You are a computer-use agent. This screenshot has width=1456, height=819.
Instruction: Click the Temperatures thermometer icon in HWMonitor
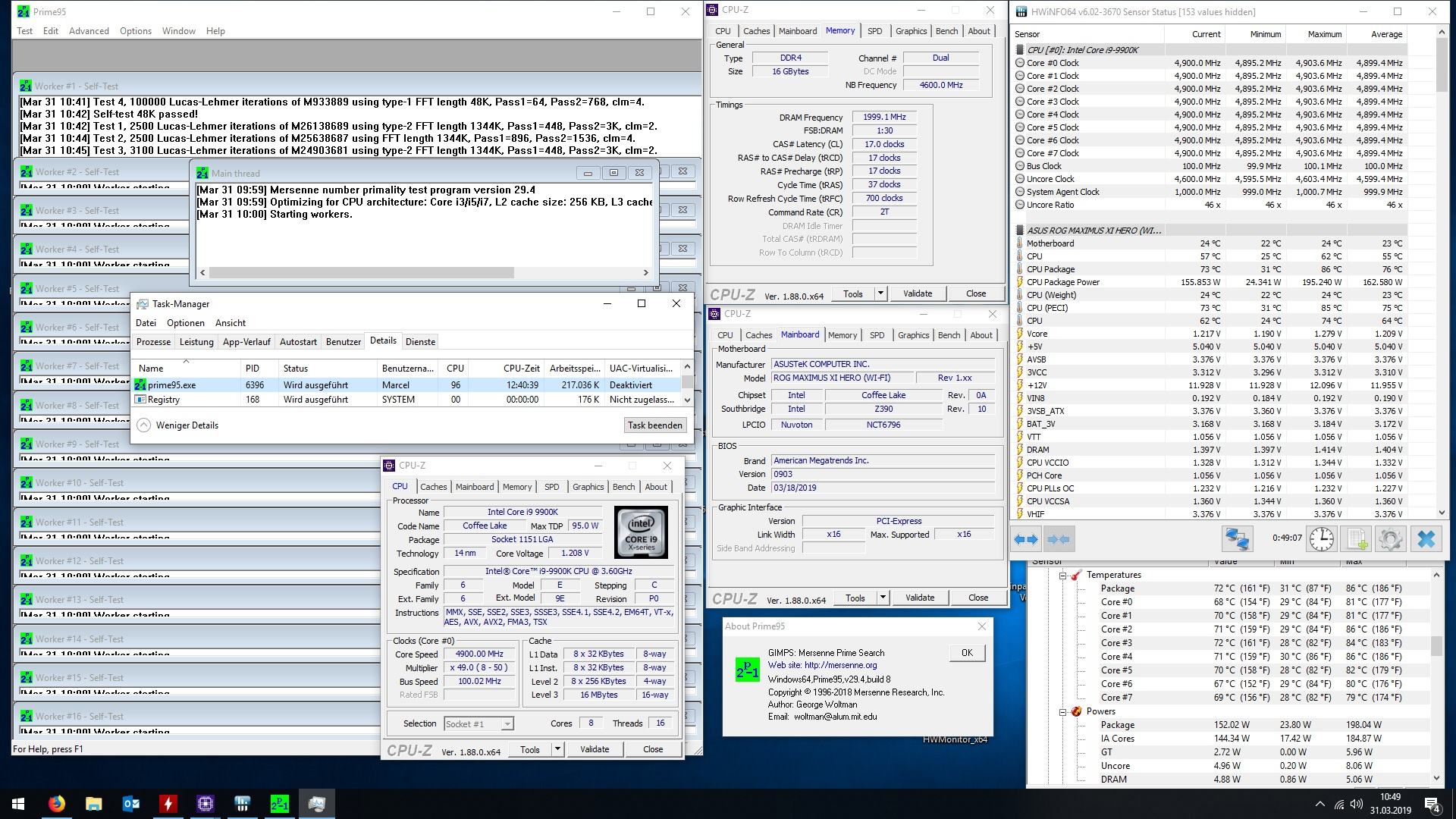click(1076, 576)
